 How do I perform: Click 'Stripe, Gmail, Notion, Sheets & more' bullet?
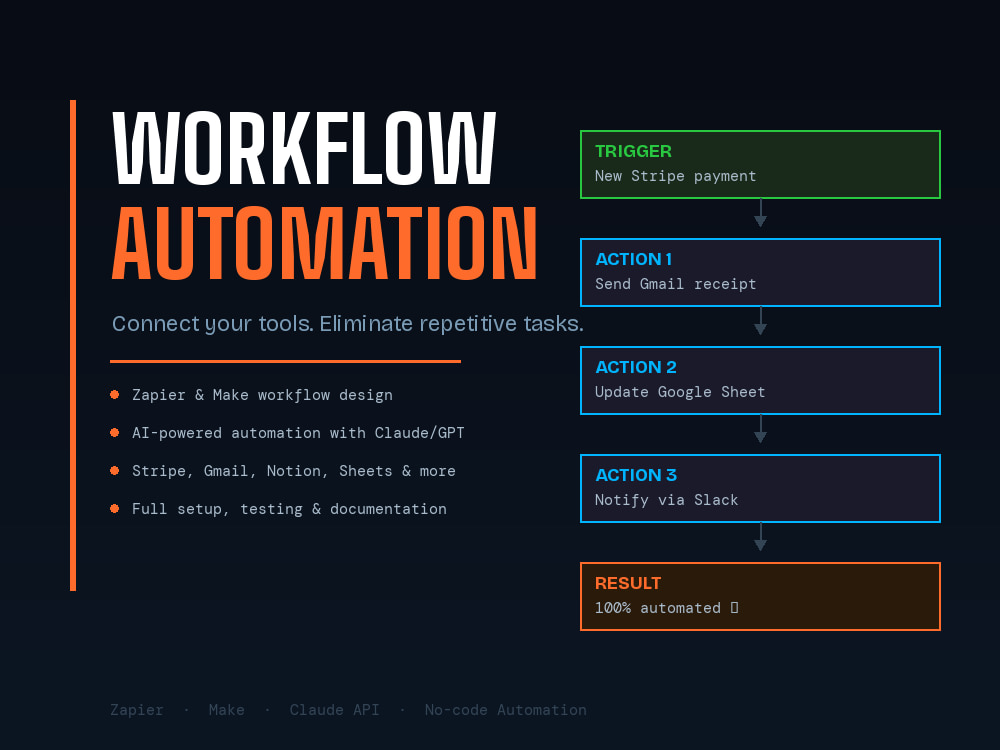pyautogui.click(x=293, y=471)
